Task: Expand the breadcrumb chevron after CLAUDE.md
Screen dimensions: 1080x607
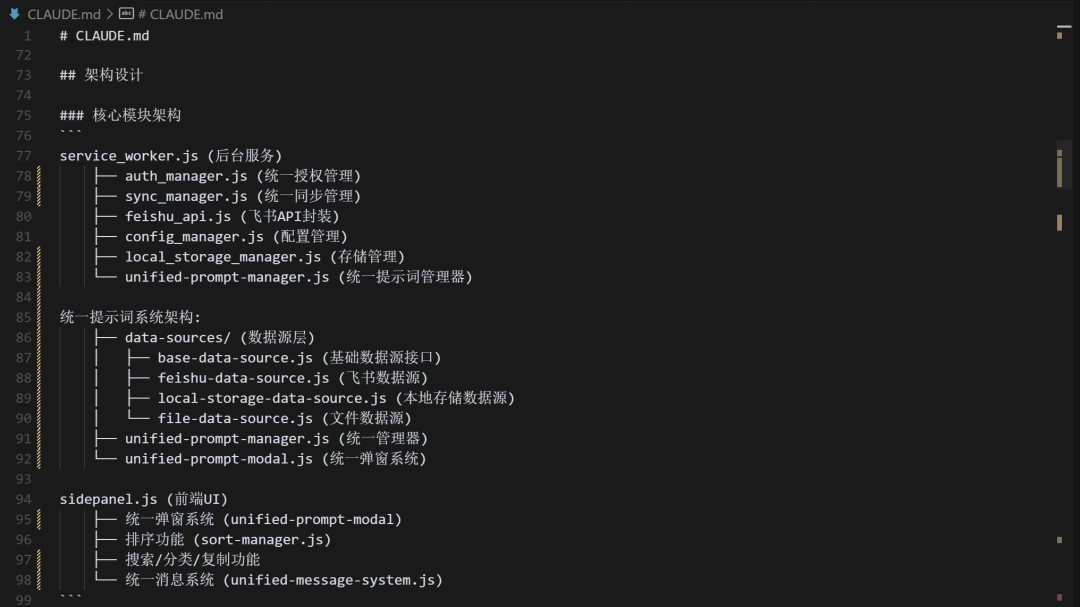Action: pos(110,14)
